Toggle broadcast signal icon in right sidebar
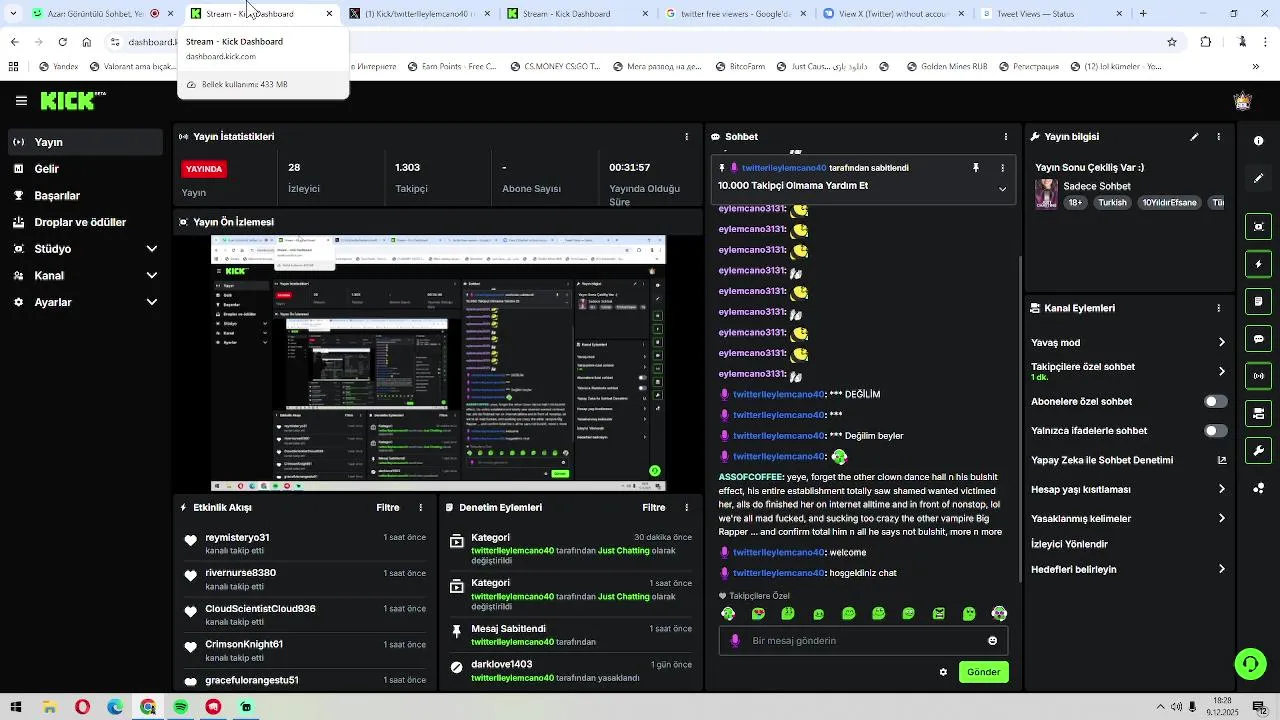Viewport: 1280px width, 720px height. click(1258, 376)
